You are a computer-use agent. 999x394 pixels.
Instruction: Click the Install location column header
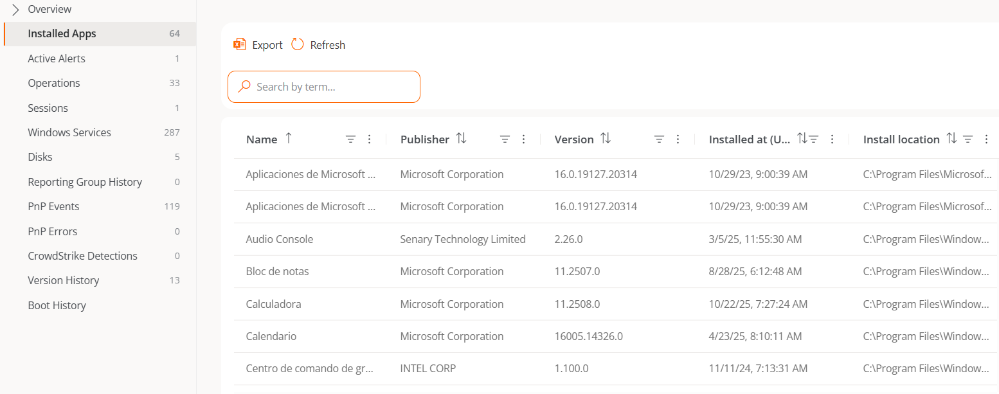click(x=901, y=139)
